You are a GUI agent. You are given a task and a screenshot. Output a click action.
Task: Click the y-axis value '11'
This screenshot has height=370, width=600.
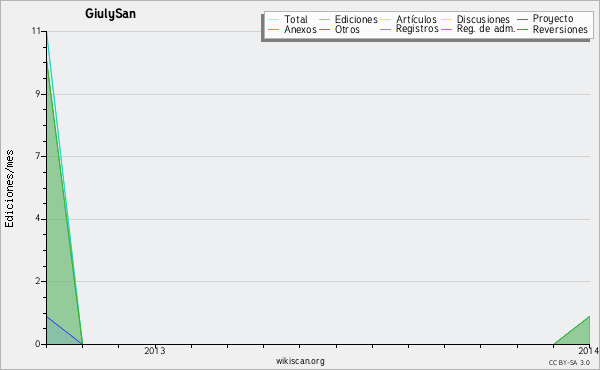(36, 31)
